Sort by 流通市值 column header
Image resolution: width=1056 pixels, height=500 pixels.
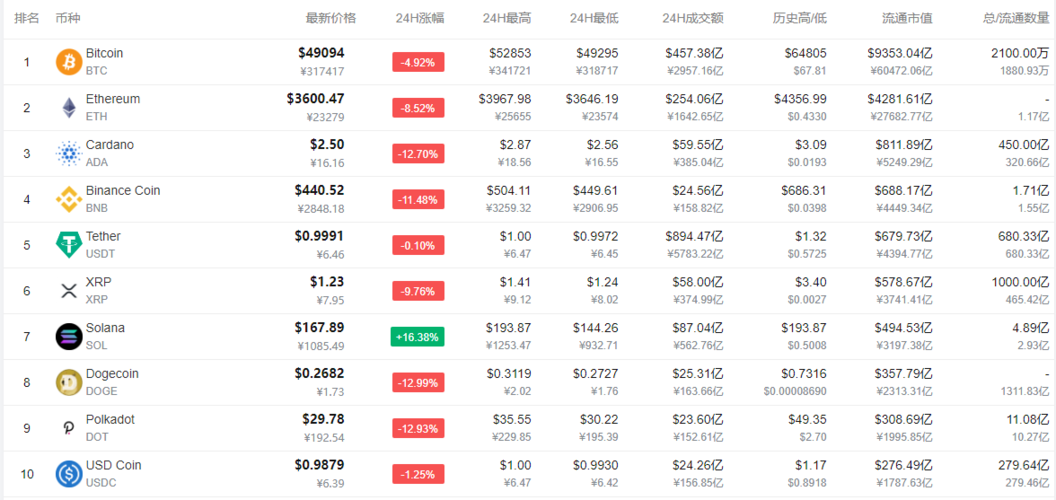pos(907,18)
